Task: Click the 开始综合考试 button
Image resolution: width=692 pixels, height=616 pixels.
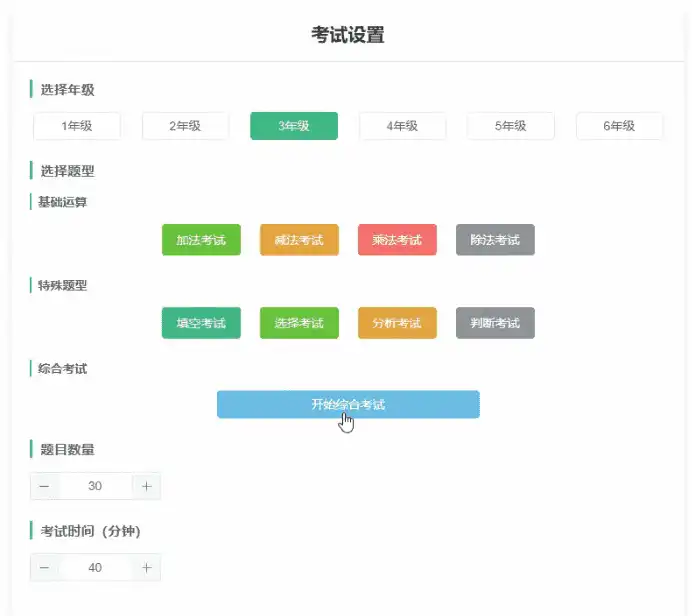Action: [x=348, y=404]
